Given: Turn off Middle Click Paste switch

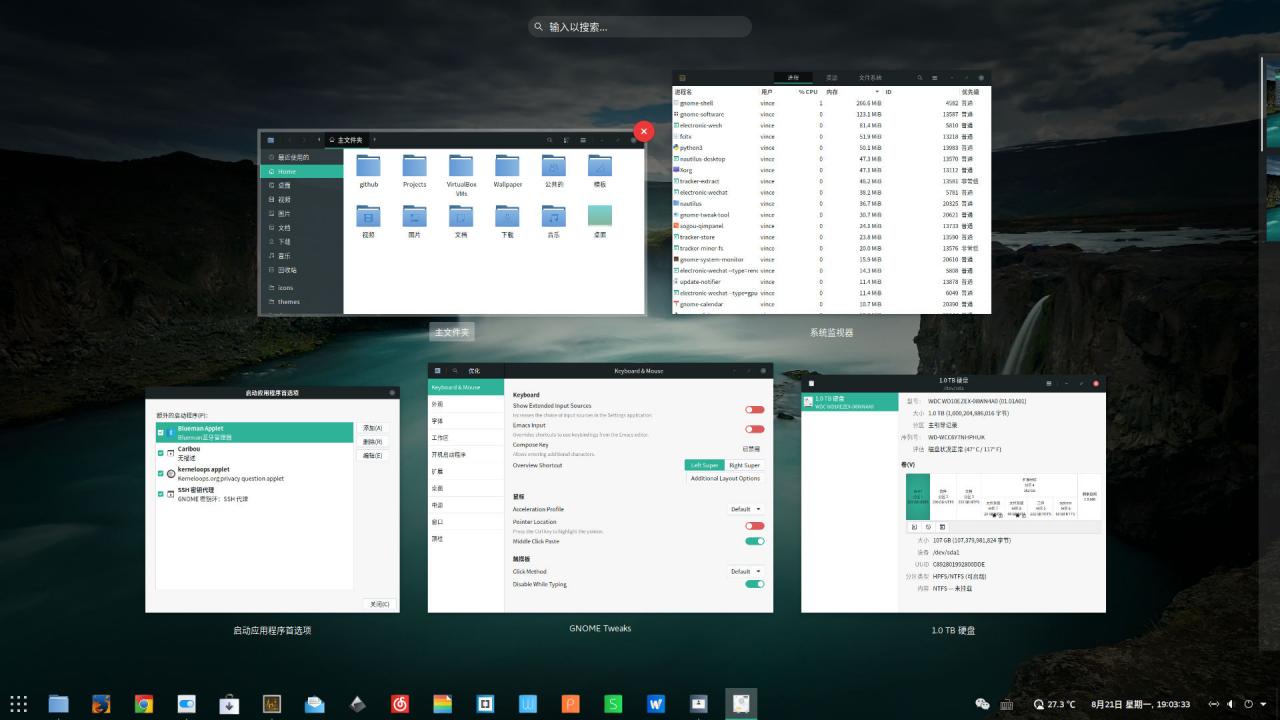Looking at the screenshot, I should [754, 541].
